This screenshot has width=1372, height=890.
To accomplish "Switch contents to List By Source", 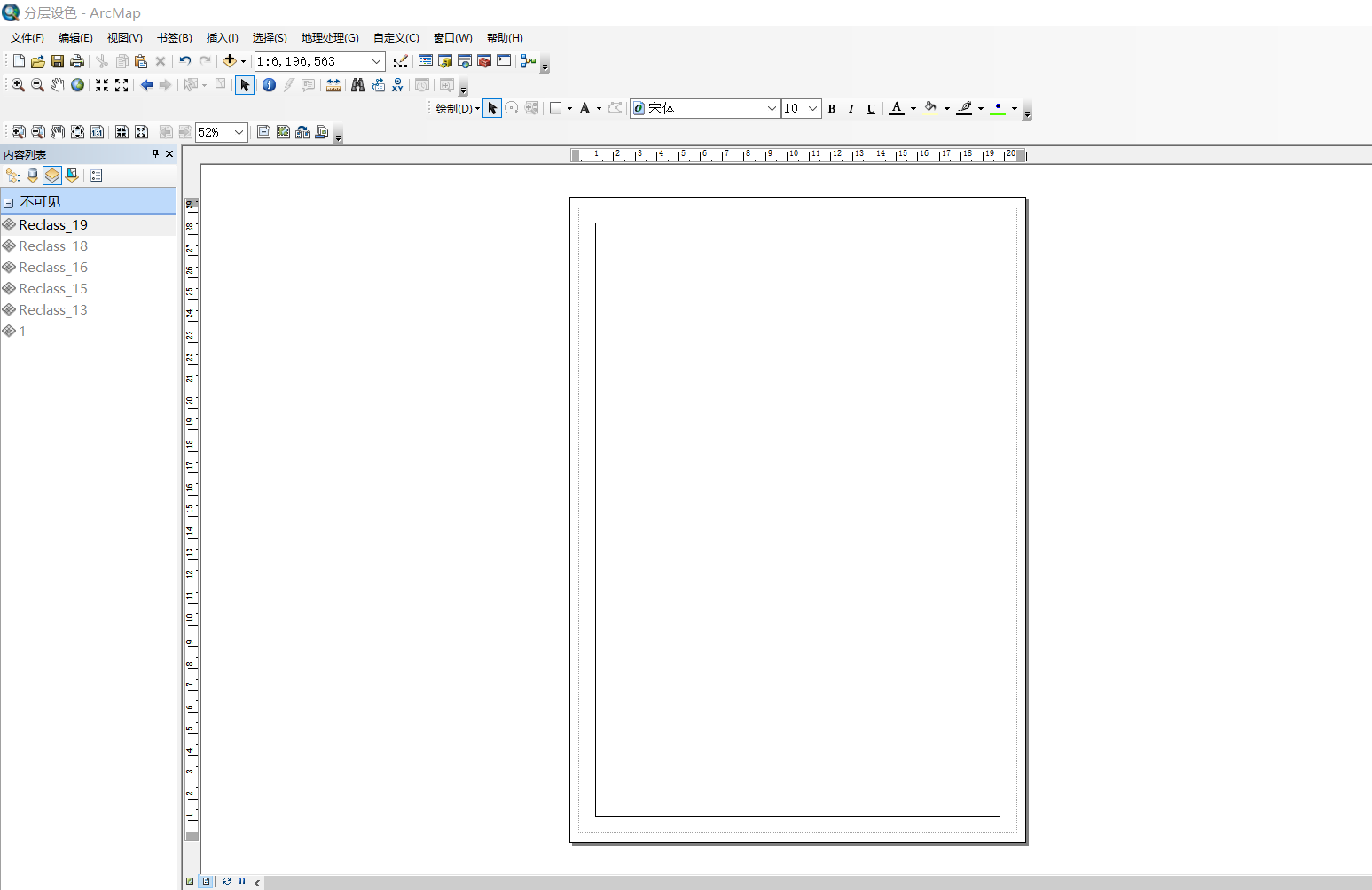I will [x=33, y=176].
